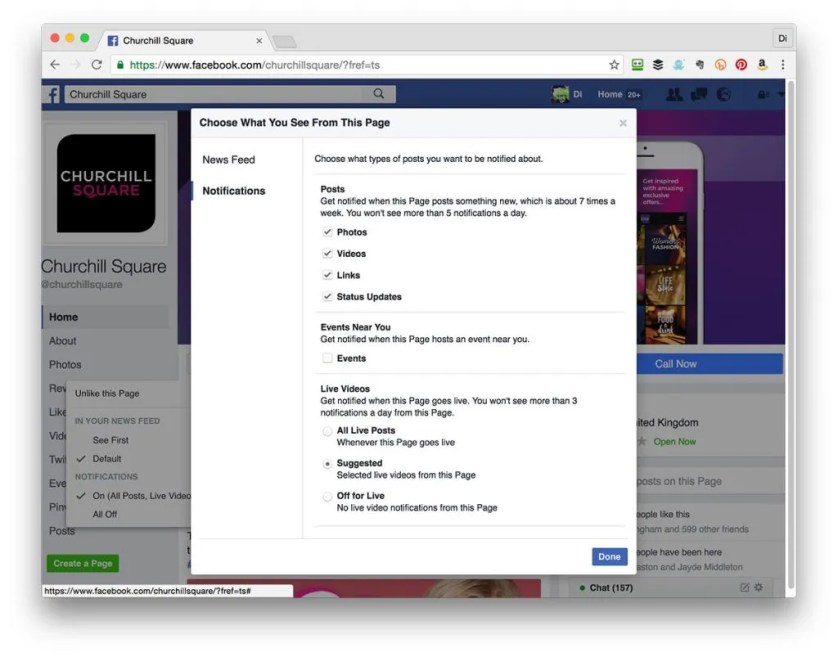Viewport: 838px width, 657px height.
Task: Open the Amazon extension icon
Action: tap(762, 65)
